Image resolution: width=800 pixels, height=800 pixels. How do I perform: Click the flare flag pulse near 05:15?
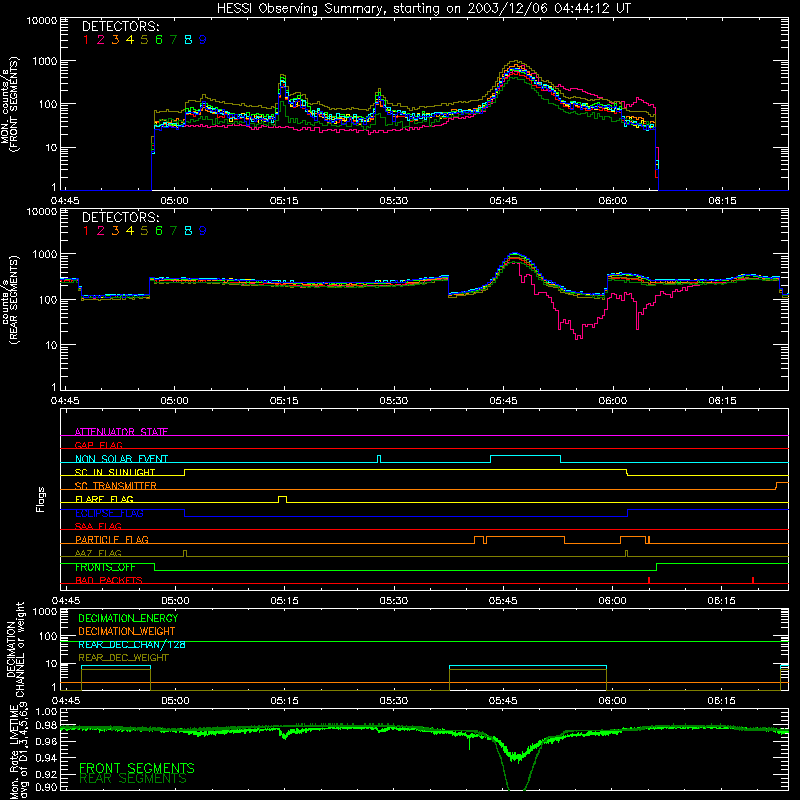coord(282,499)
